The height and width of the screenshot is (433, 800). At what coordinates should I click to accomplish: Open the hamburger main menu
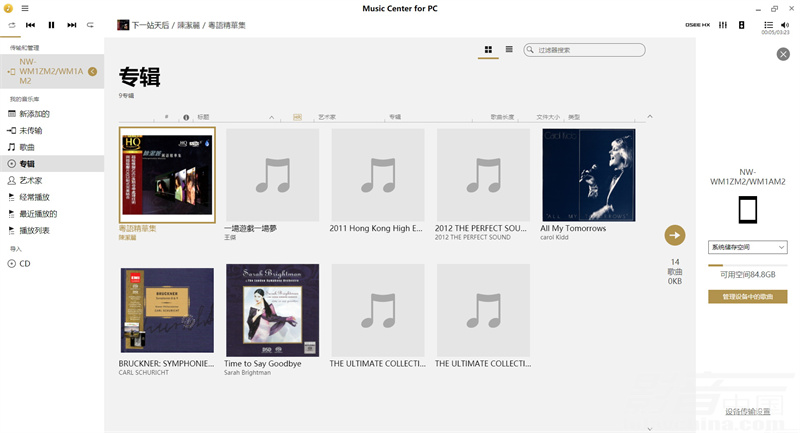tap(24, 8)
